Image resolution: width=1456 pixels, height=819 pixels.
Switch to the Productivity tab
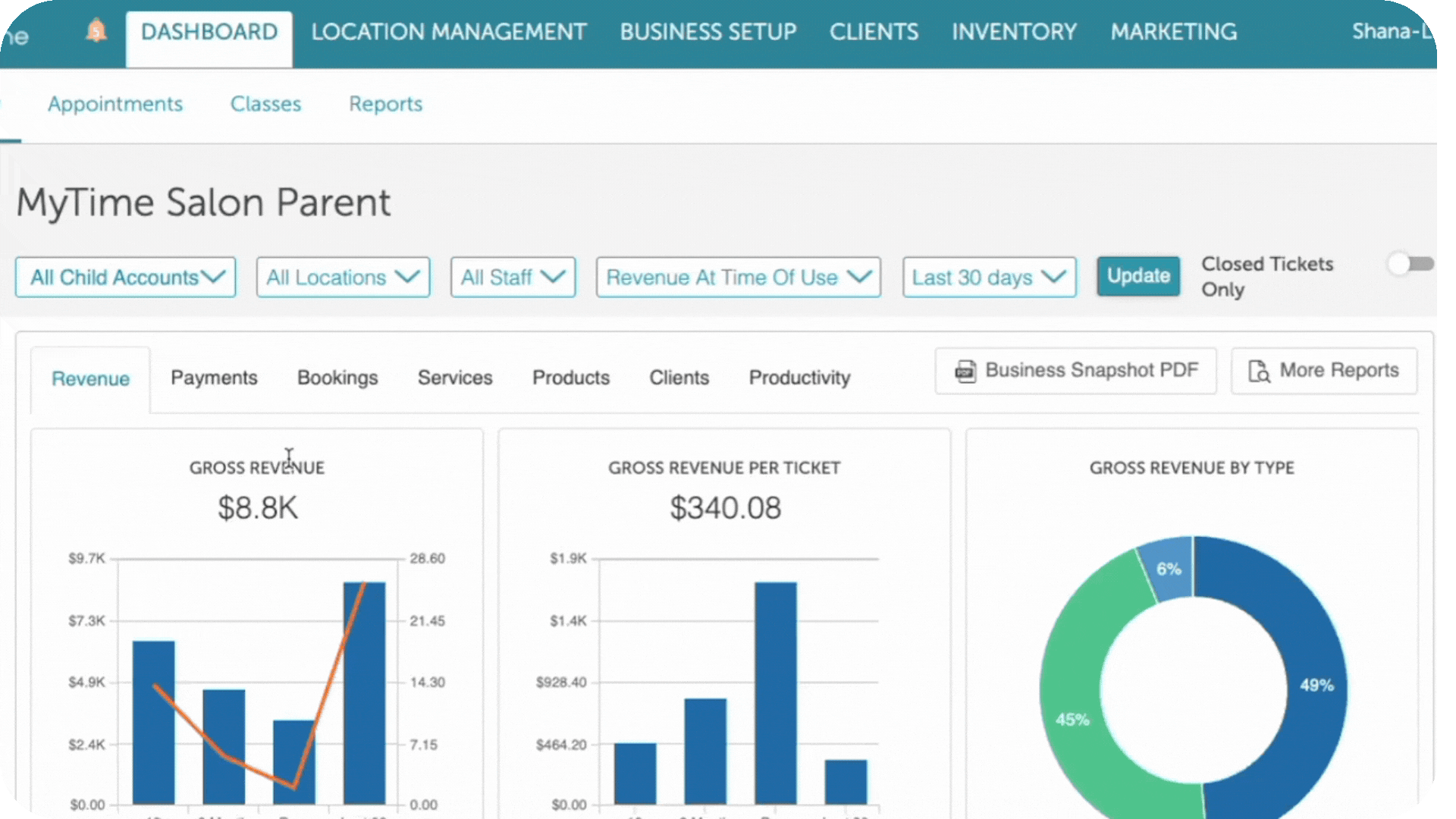[799, 378]
